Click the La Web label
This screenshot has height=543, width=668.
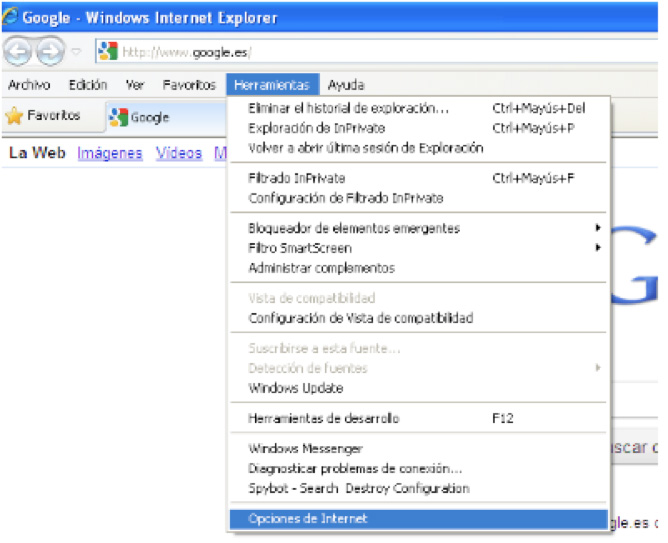tap(37, 152)
